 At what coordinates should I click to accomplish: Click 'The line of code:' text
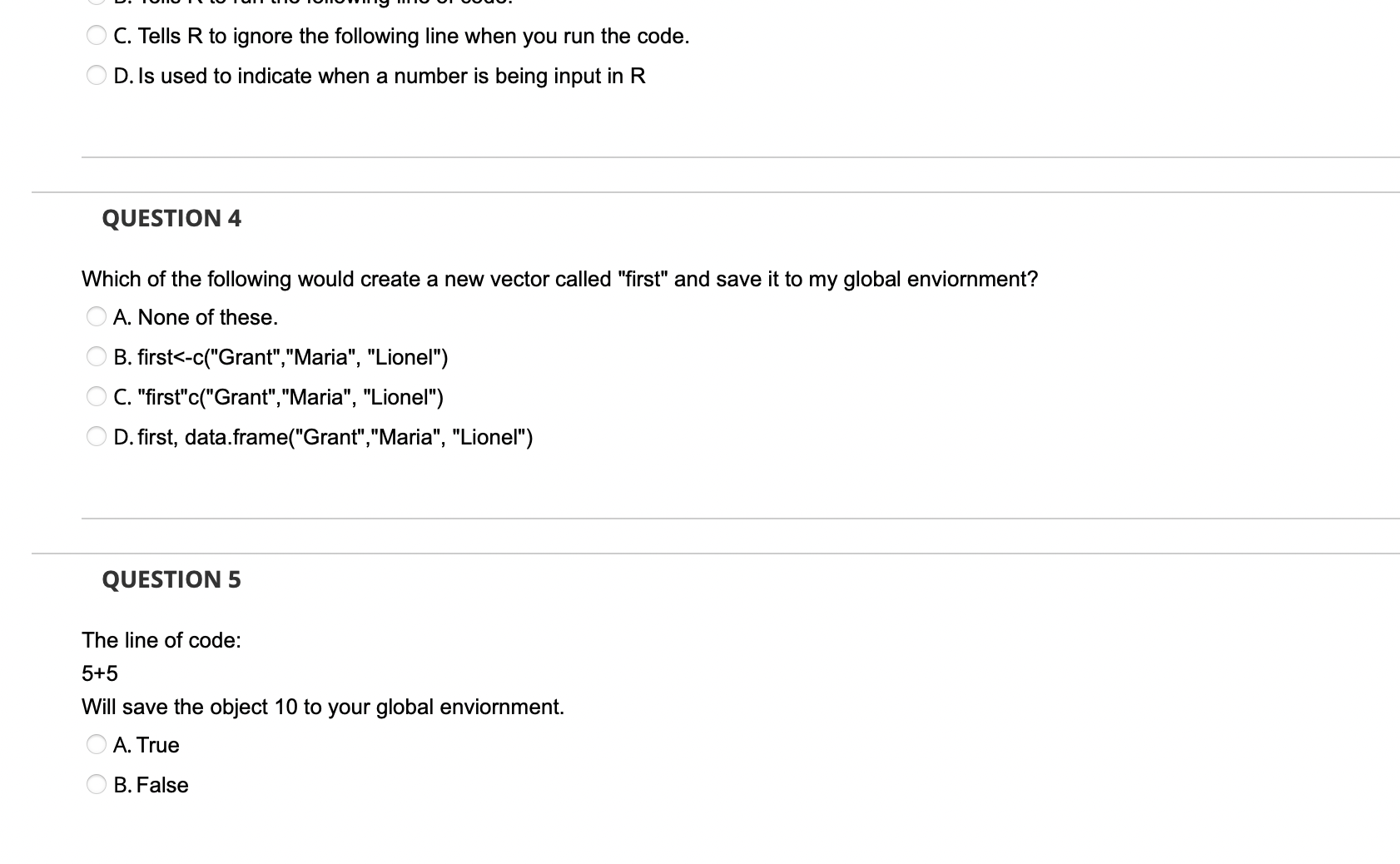pyautogui.click(x=161, y=640)
